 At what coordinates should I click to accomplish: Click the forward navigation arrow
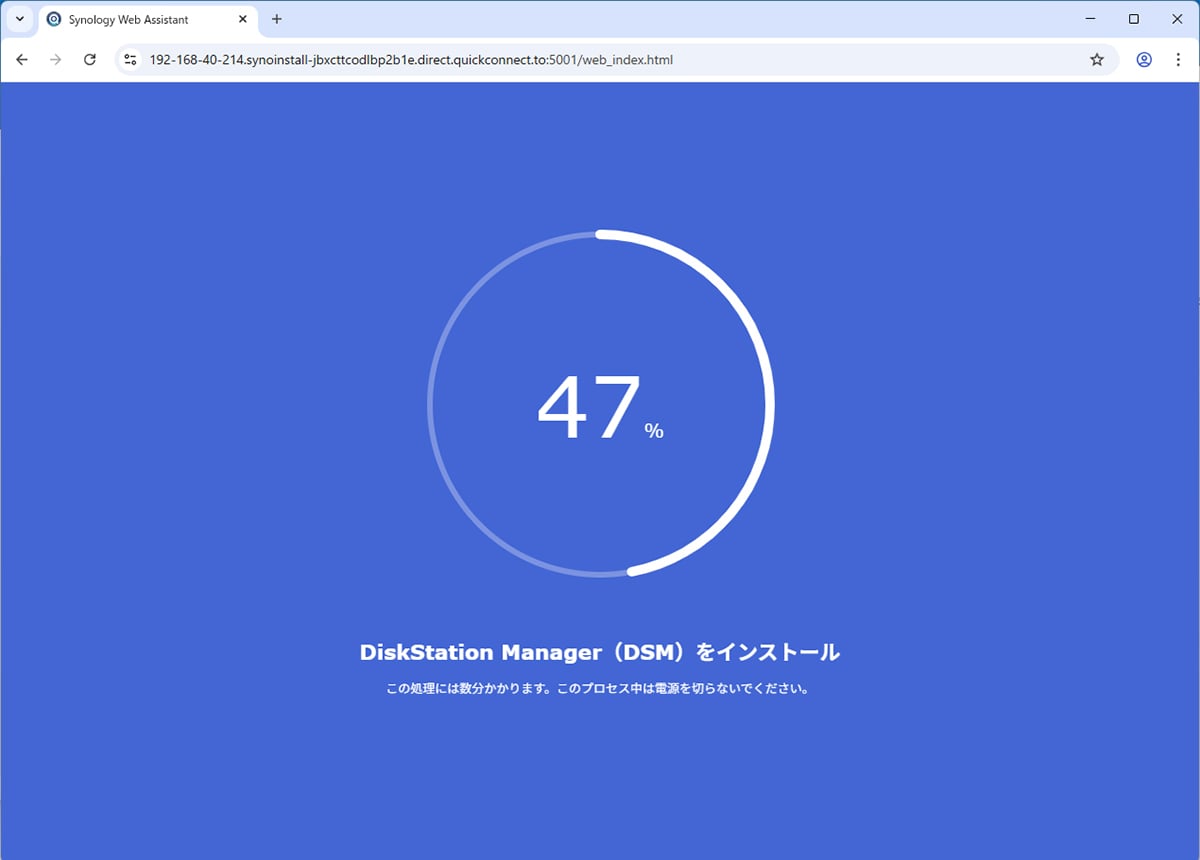56,60
